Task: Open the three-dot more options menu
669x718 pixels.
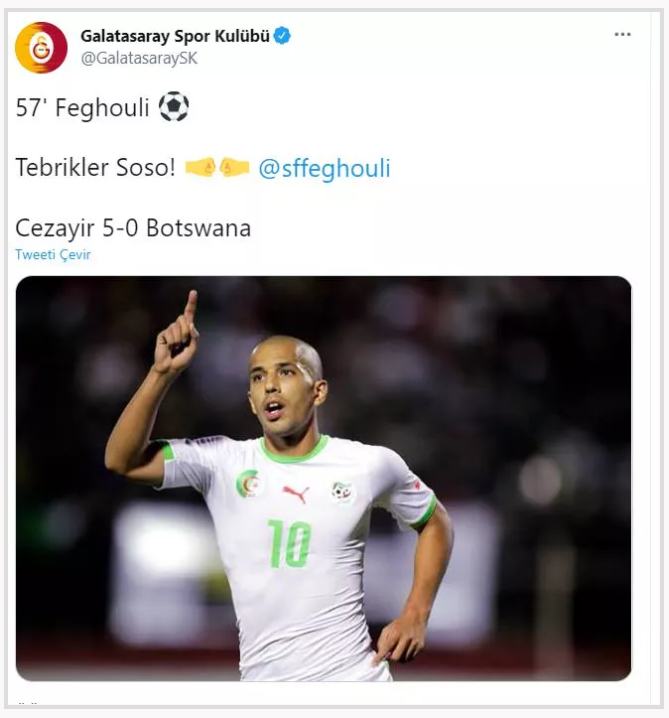Action: point(622,35)
